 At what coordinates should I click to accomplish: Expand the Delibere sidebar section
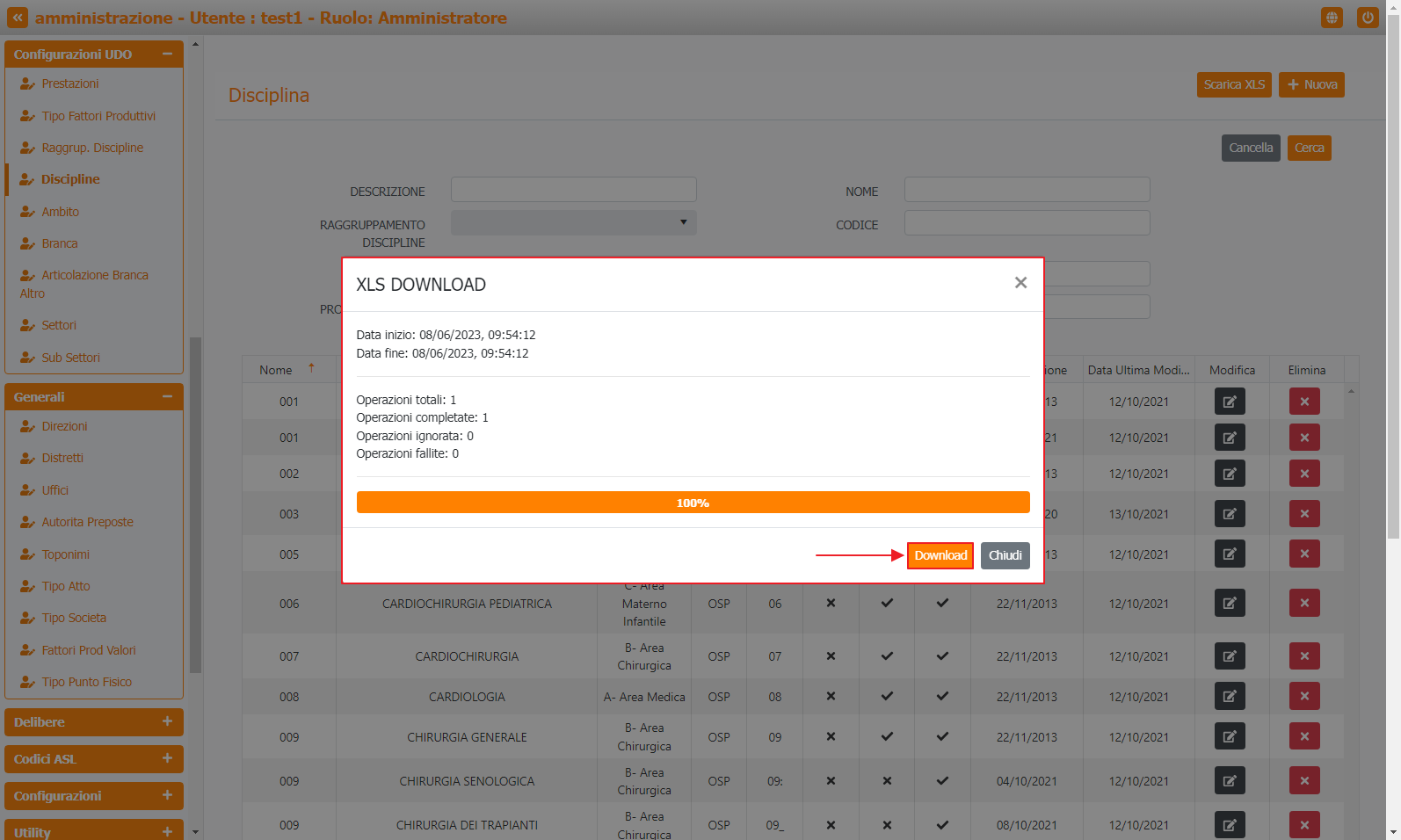(167, 721)
